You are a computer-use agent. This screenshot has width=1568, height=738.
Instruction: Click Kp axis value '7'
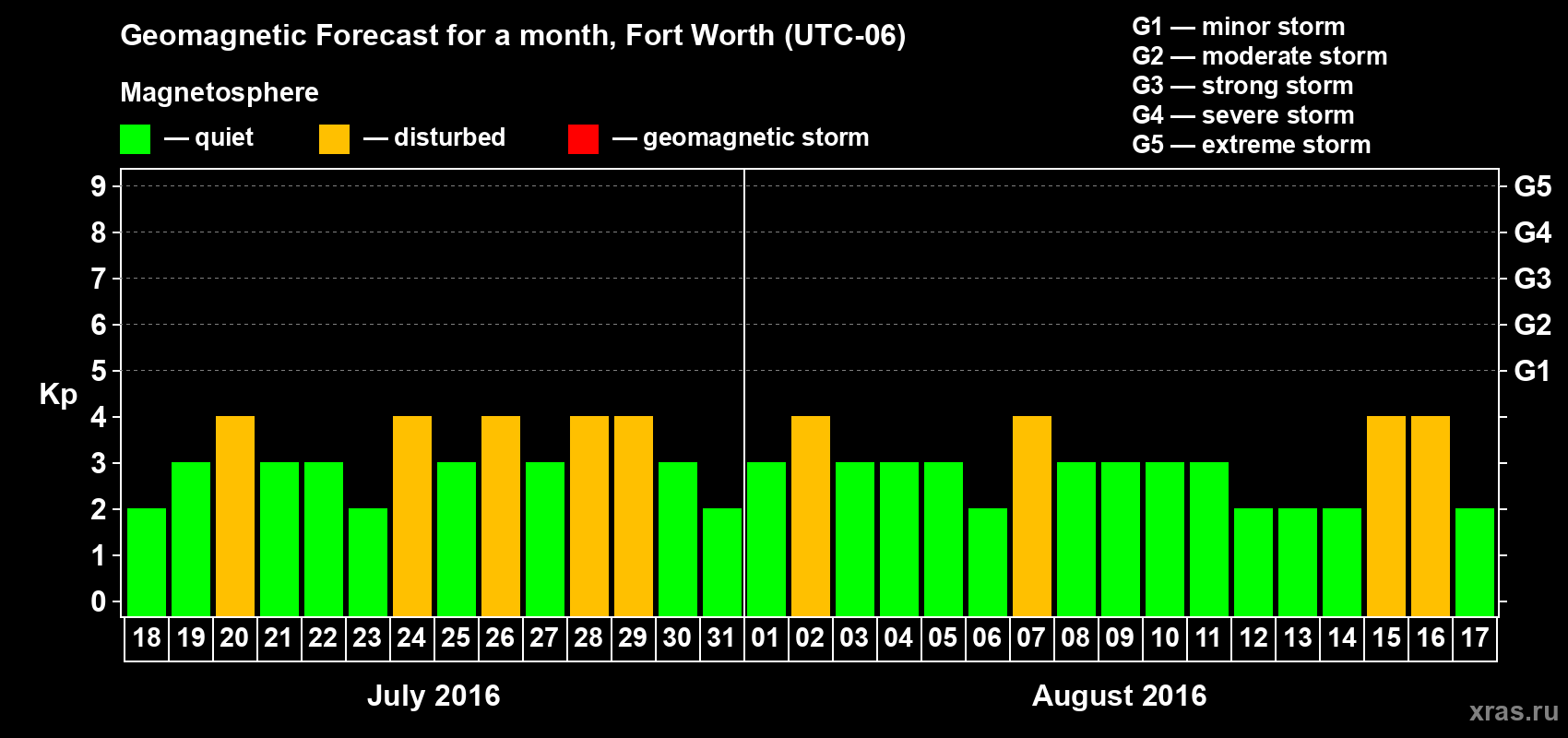[x=99, y=279]
